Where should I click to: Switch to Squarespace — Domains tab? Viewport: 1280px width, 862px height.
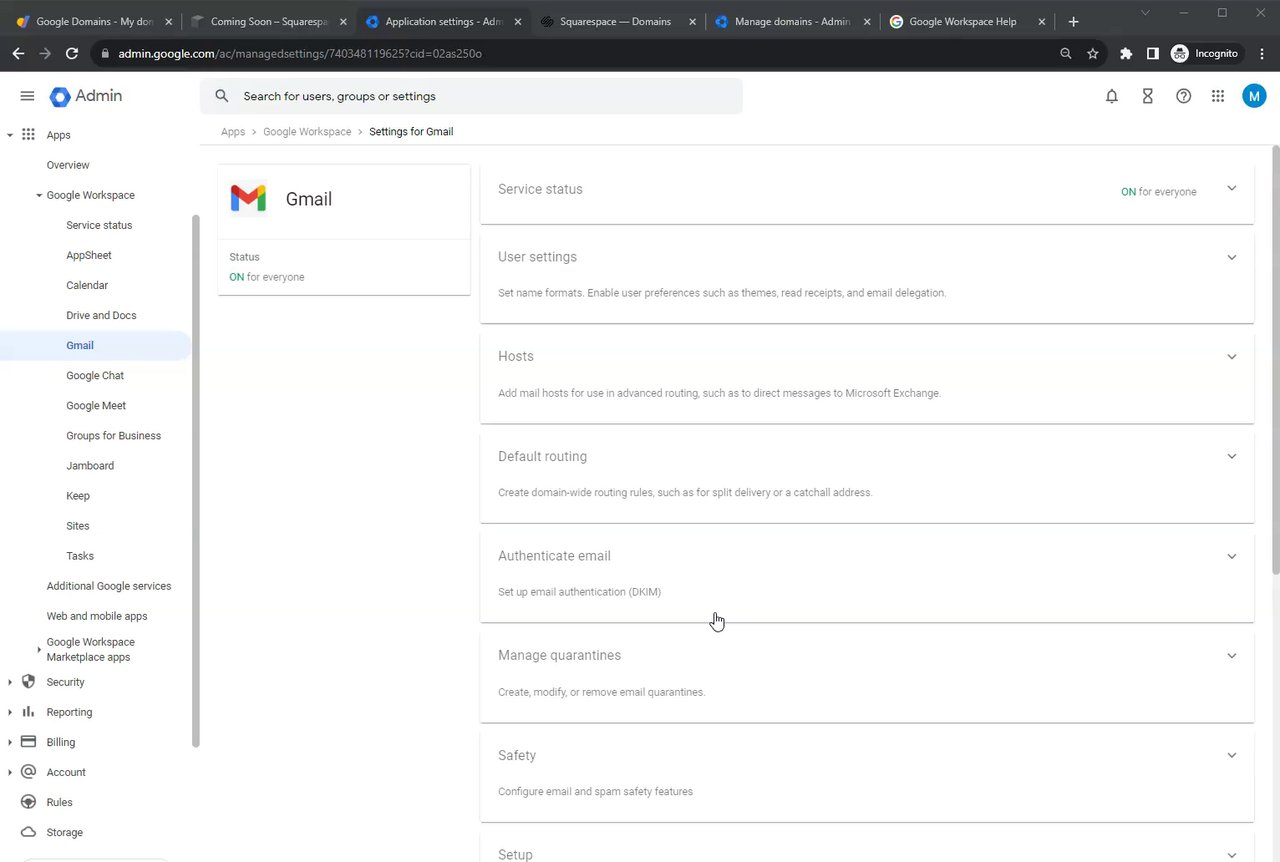tap(617, 21)
